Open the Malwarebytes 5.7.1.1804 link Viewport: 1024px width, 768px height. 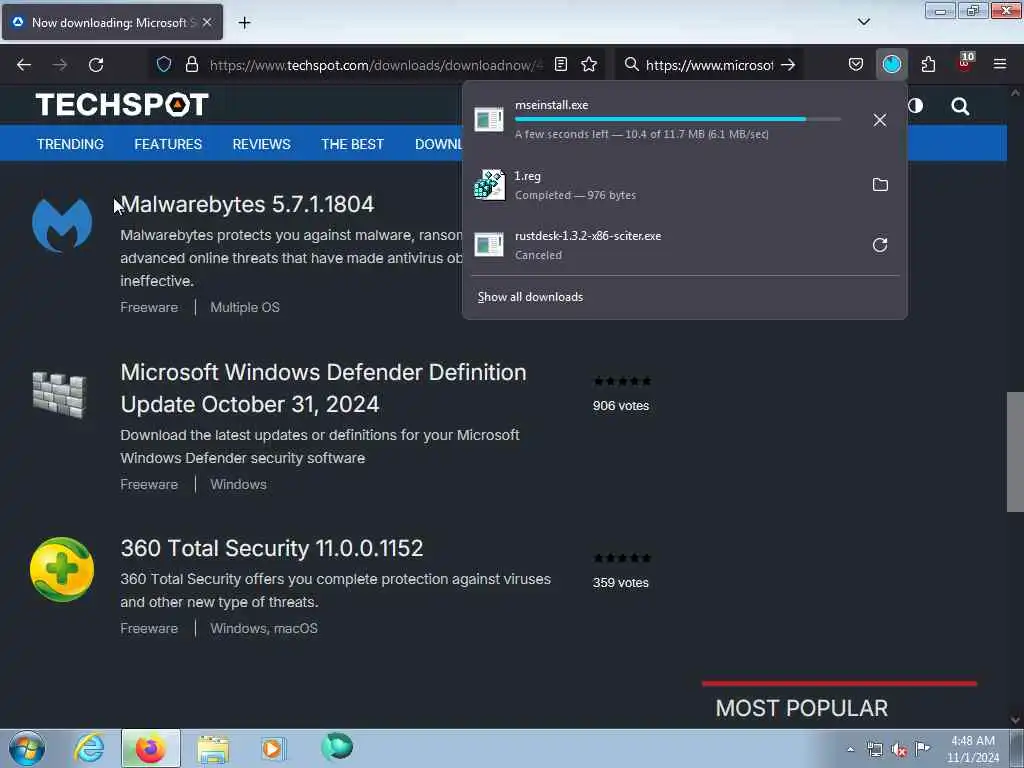click(247, 204)
